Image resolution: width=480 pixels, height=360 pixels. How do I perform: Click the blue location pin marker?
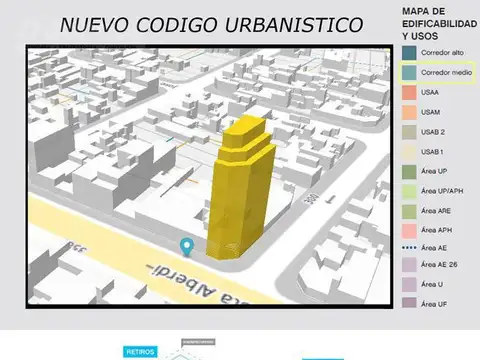click(187, 247)
